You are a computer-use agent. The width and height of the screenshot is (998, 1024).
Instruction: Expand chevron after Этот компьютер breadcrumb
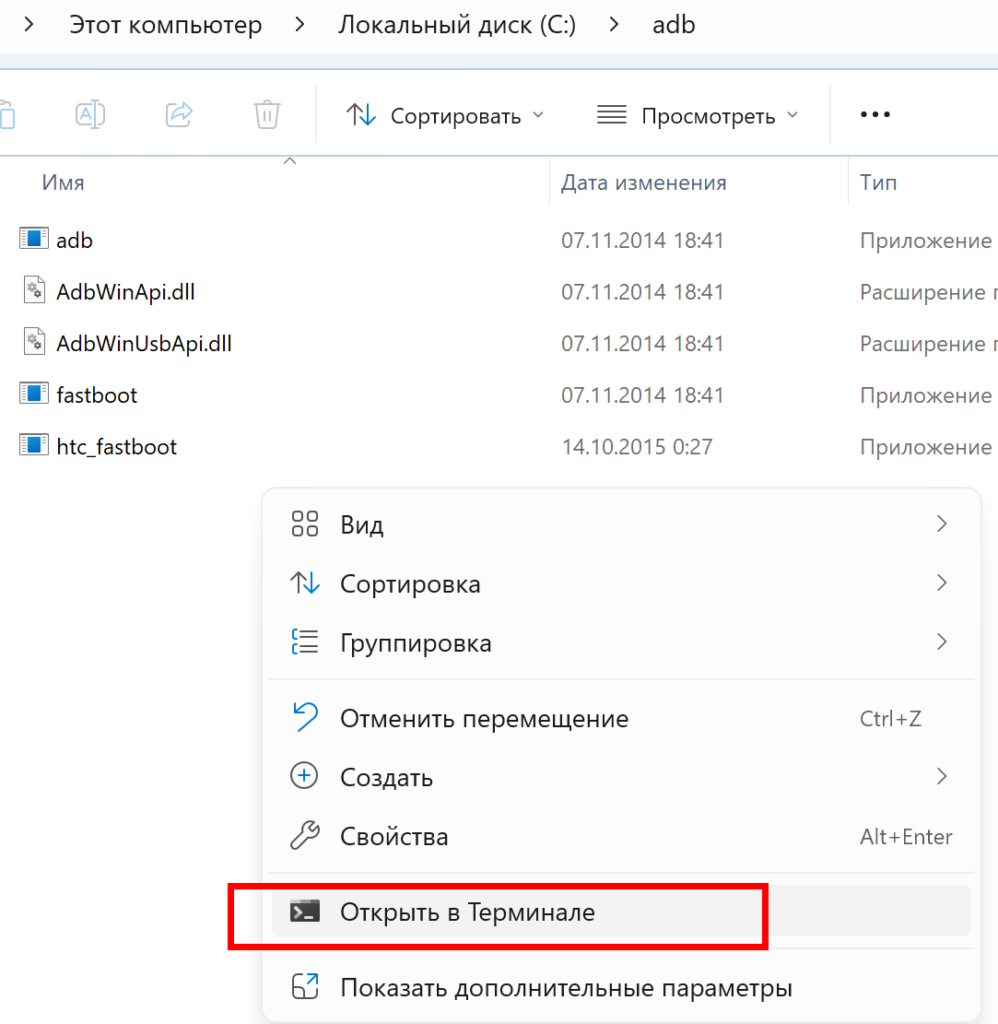[300, 25]
